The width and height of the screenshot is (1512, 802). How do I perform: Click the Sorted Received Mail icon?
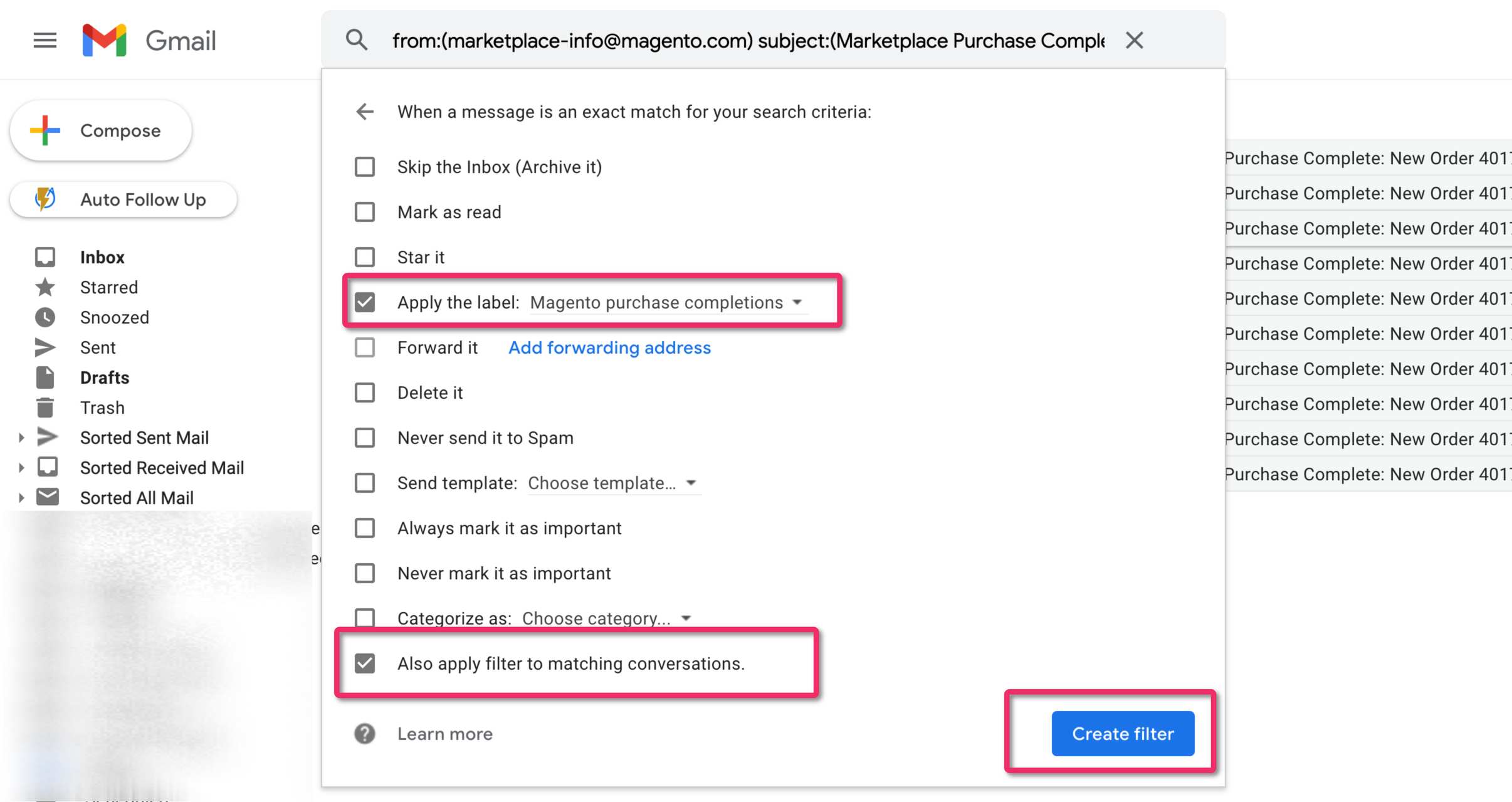[x=48, y=467]
